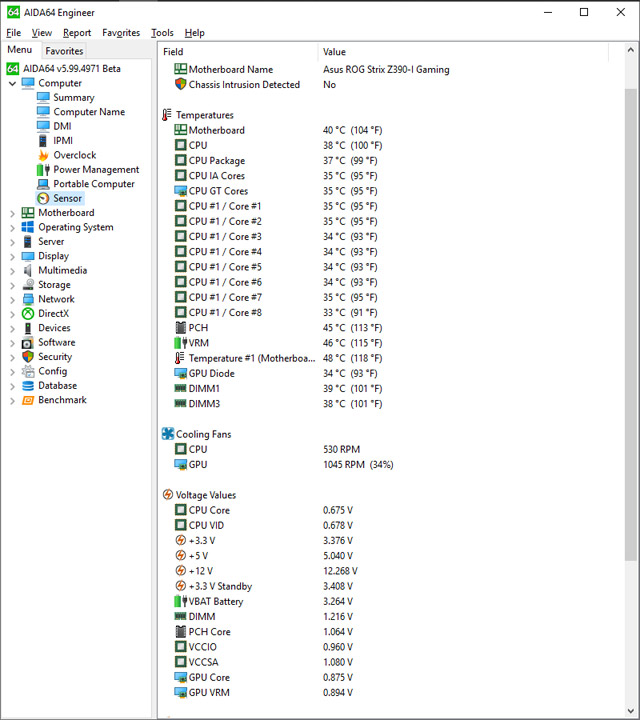Expand the Storage tree node
Image resolution: width=640 pixels, height=720 pixels.
[x=12, y=285]
